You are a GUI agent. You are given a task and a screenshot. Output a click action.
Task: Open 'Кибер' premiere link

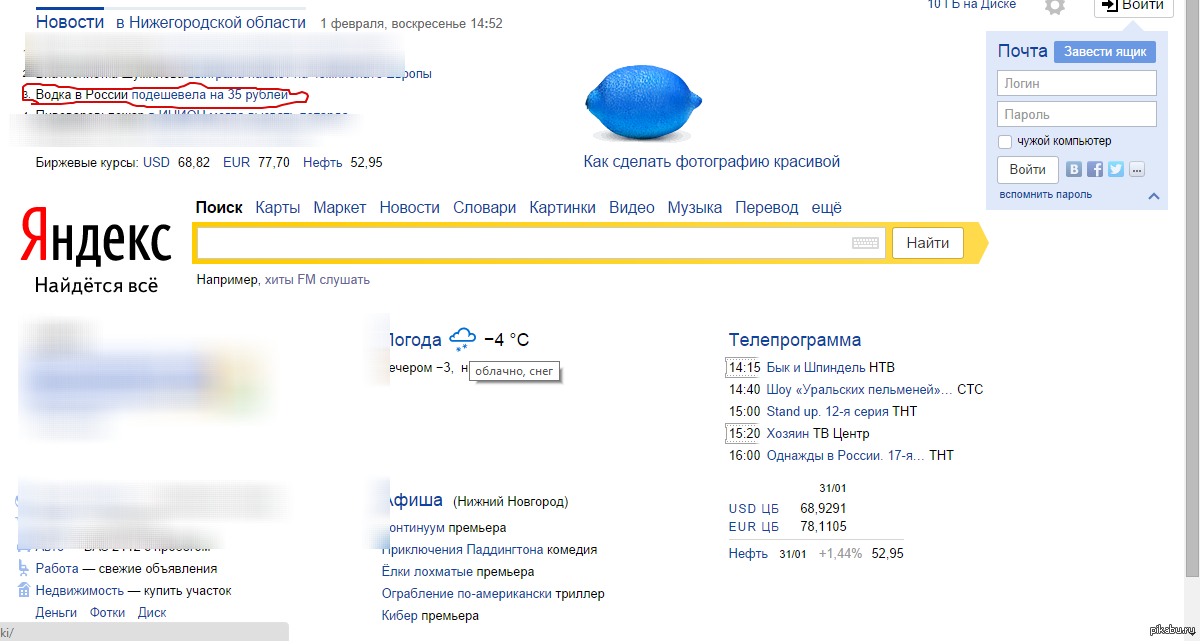[x=400, y=615]
